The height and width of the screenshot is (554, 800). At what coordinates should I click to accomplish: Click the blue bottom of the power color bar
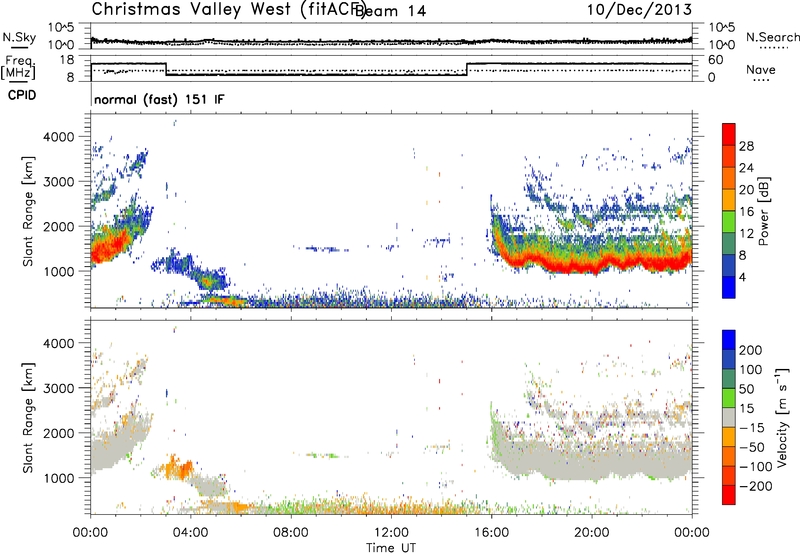[729, 287]
